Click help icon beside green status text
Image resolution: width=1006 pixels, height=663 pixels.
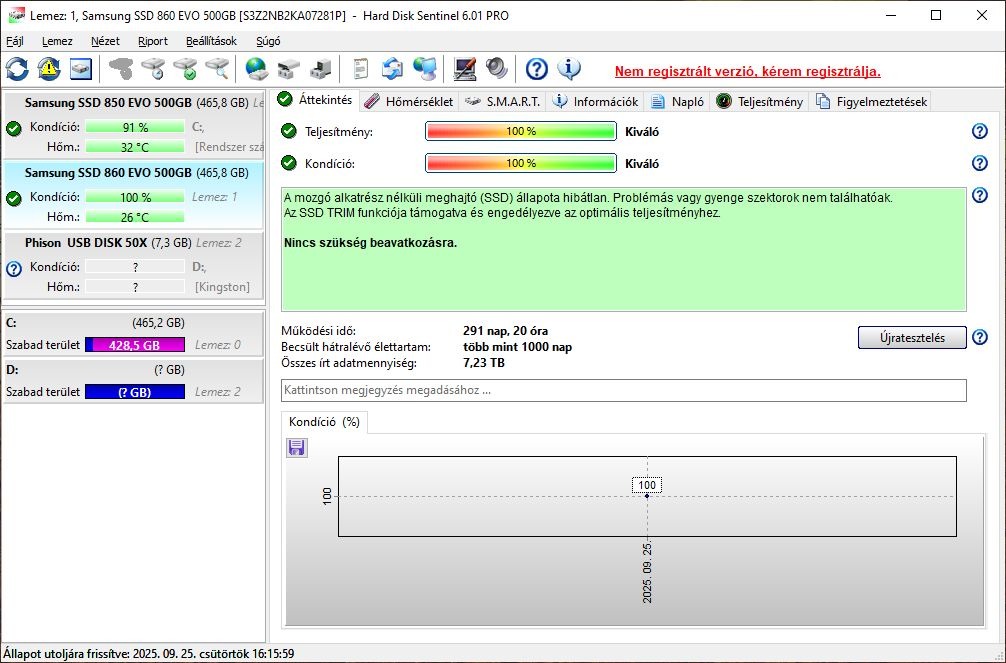pyautogui.click(x=980, y=195)
